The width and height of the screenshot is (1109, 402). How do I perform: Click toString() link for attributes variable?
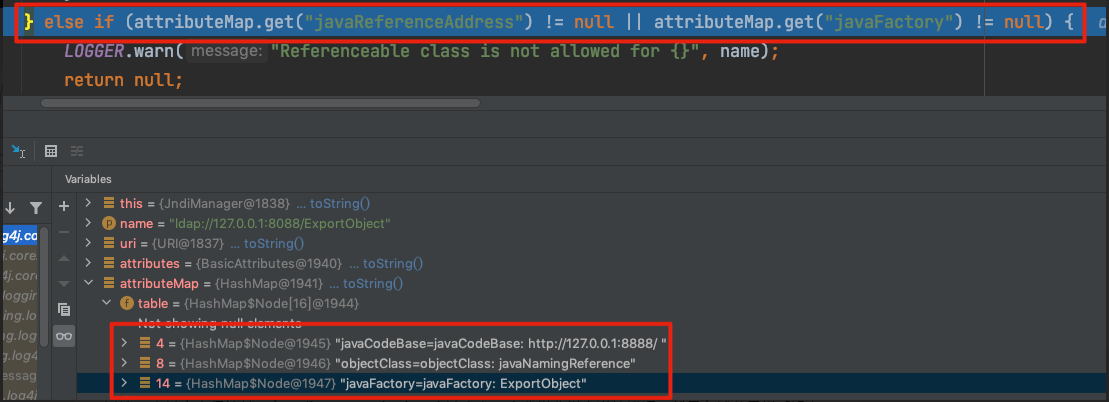point(391,263)
